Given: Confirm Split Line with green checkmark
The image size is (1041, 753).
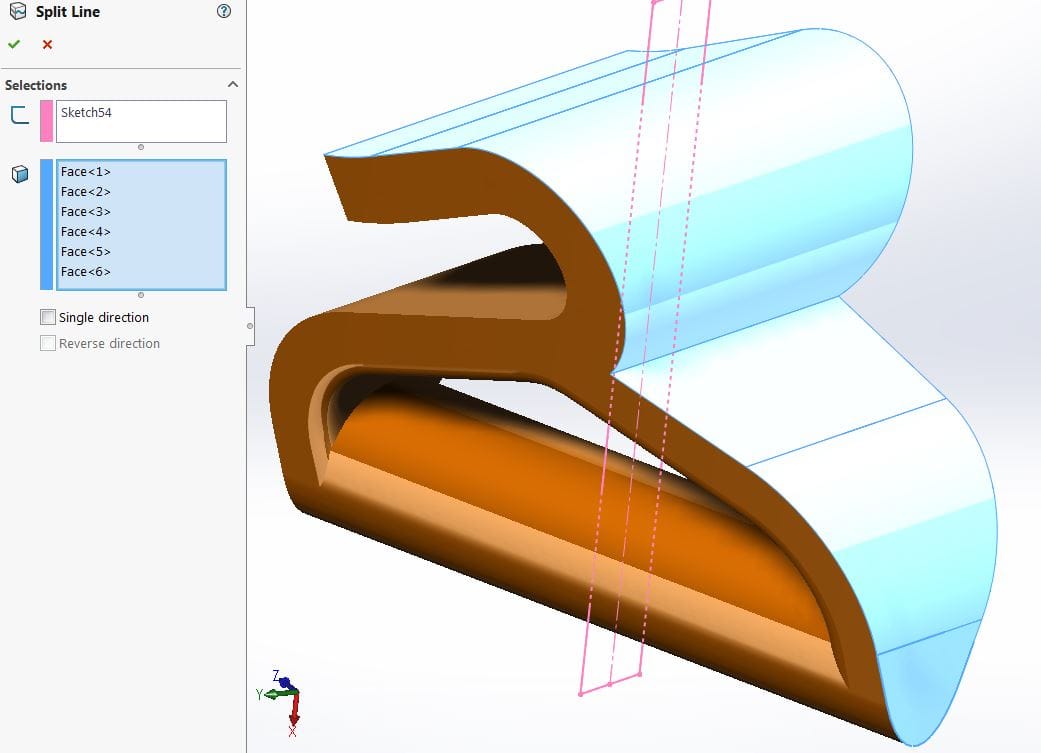Looking at the screenshot, I should point(14,44).
